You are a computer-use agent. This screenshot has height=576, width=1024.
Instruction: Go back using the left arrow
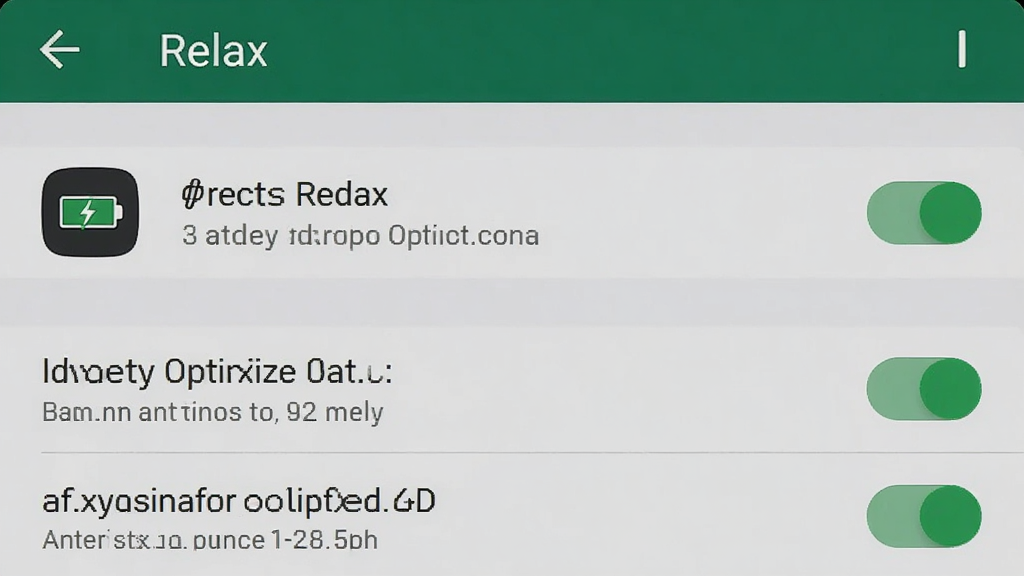coord(59,50)
